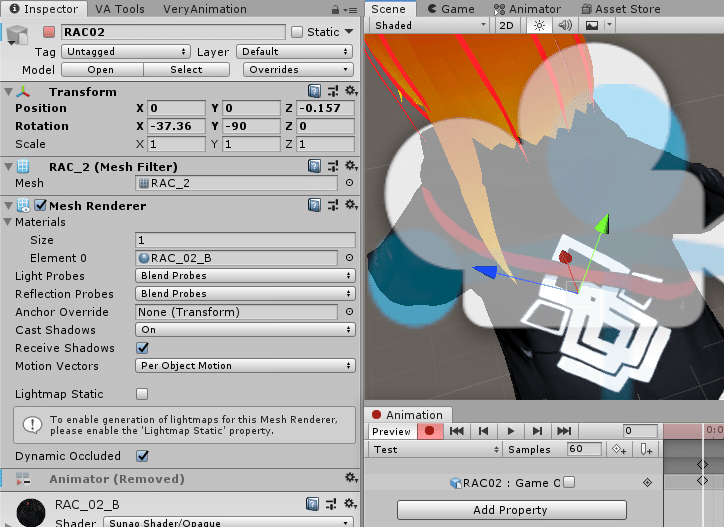Image resolution: width=724 pixels, height=527 pixels.
Task: Enable Lightmap Static checkbox
Action: pyautogui.click(x=142, y=394)
